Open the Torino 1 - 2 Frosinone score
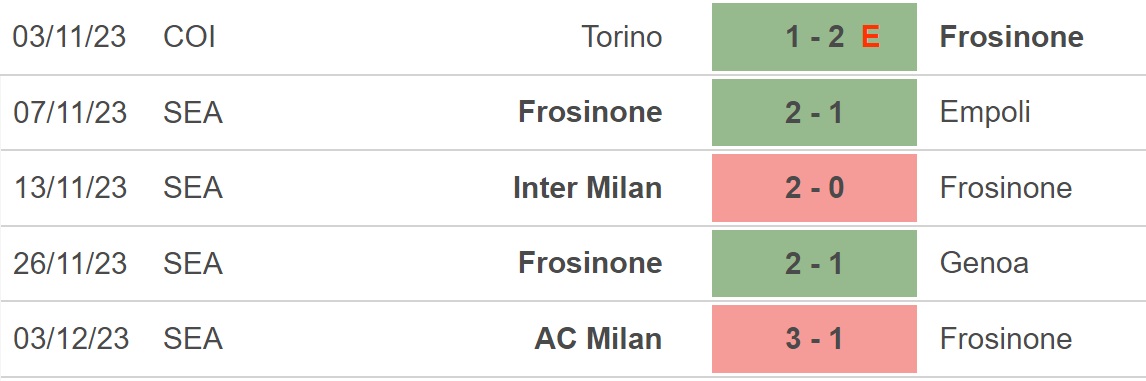The width and height of the screenshot is (1146, 381). click(814, 37)
